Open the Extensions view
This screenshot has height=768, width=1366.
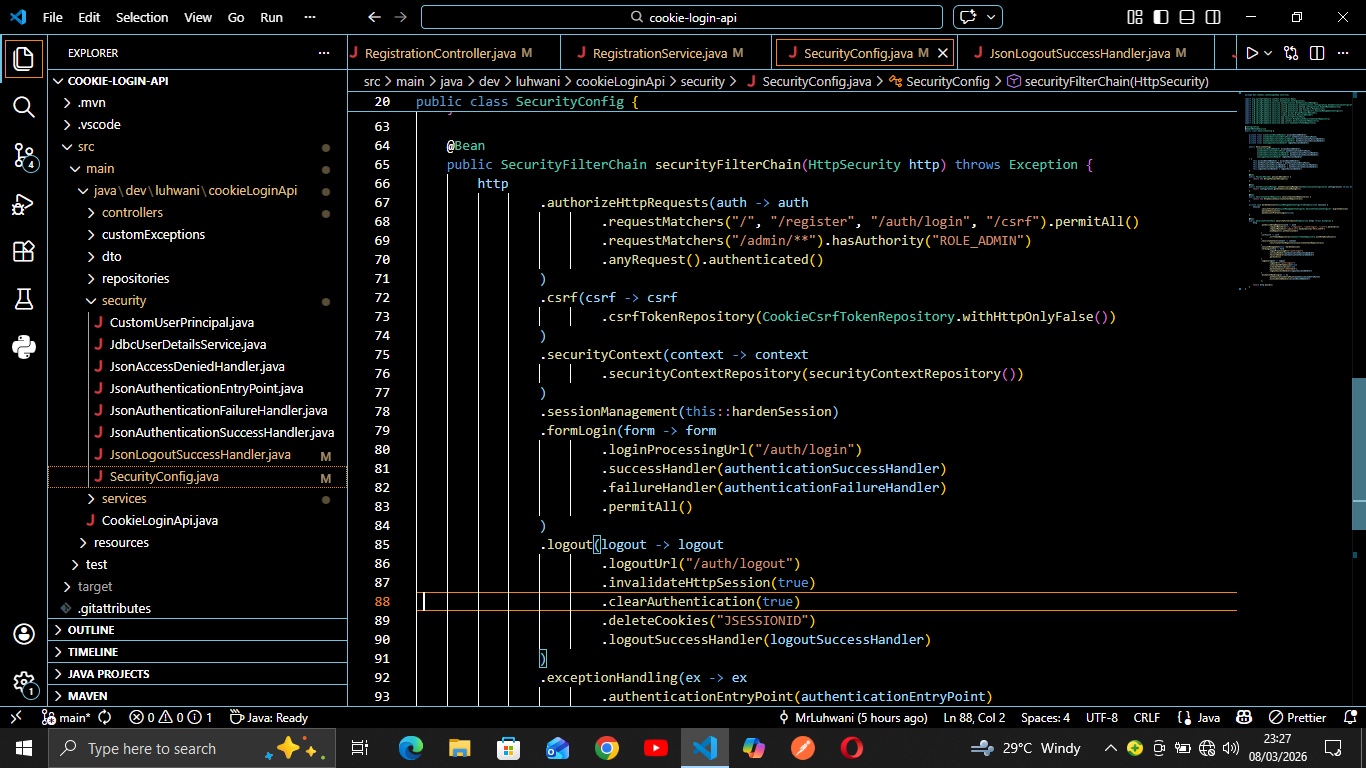click(24, 252)
